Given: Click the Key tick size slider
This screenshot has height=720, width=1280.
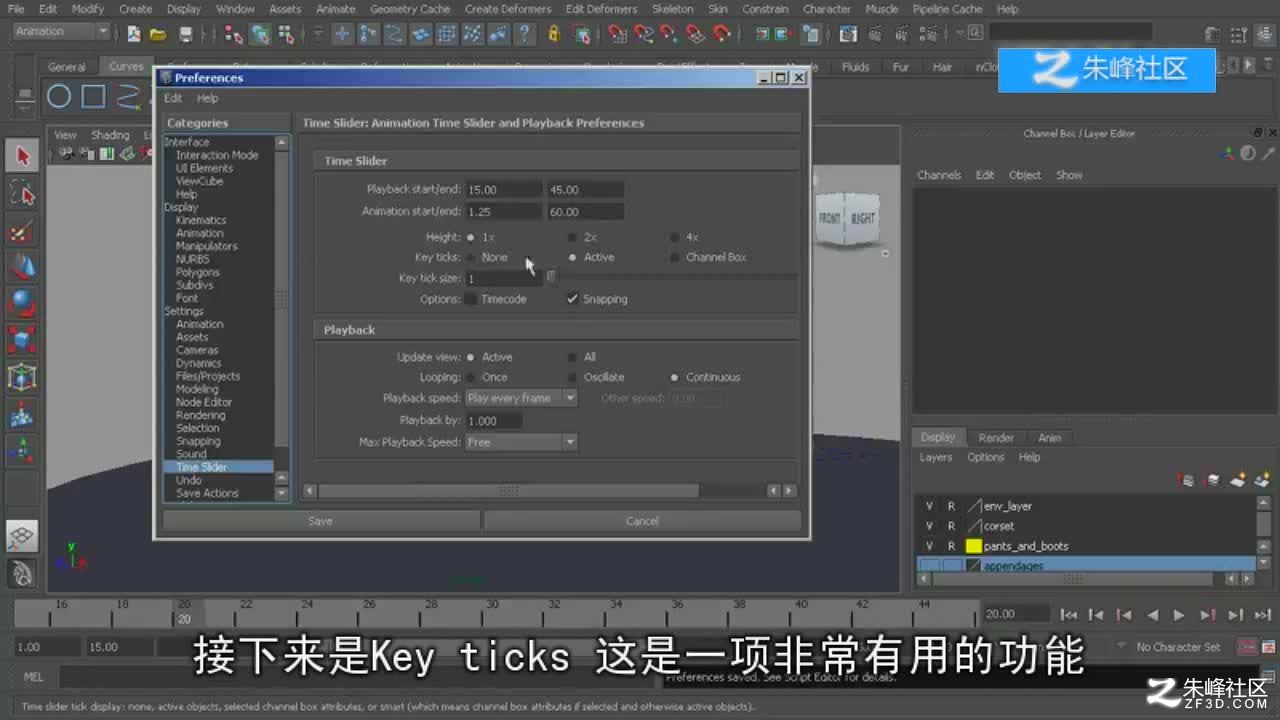Looking at the screenshot, I should click(x=551, y=278).
